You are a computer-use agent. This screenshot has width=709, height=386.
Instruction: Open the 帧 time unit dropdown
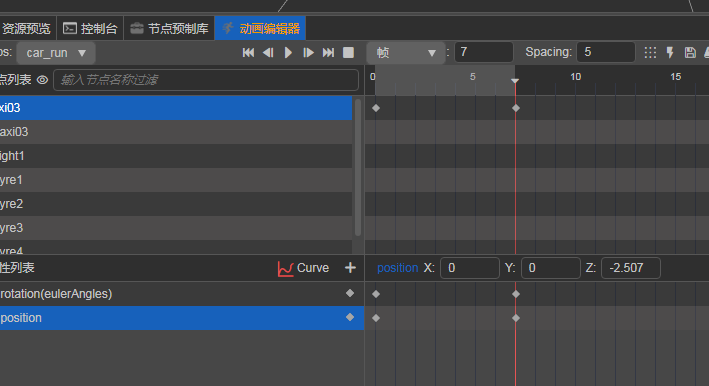pyautogui.click(x=406, y=53)
